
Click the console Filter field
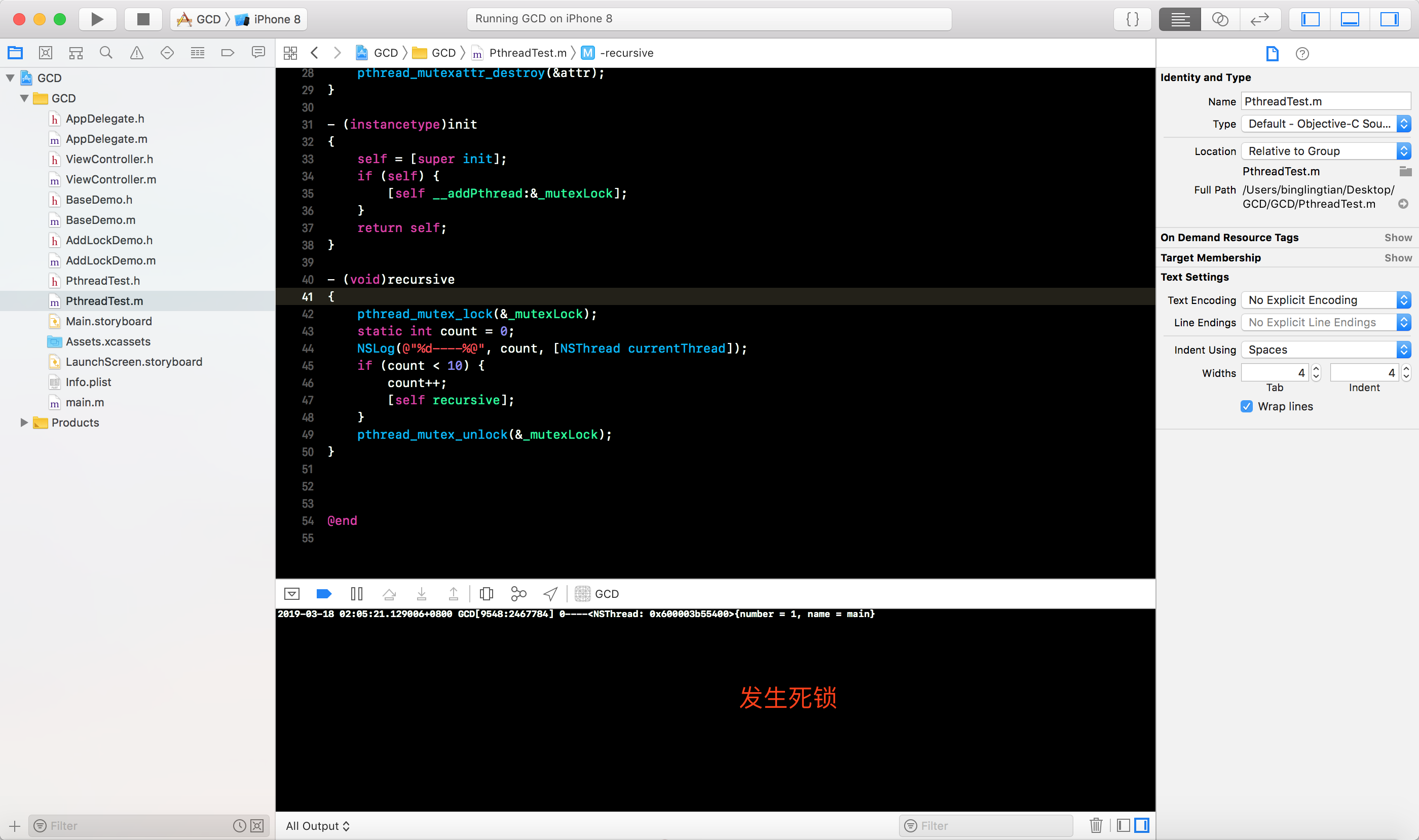[986, 826]
